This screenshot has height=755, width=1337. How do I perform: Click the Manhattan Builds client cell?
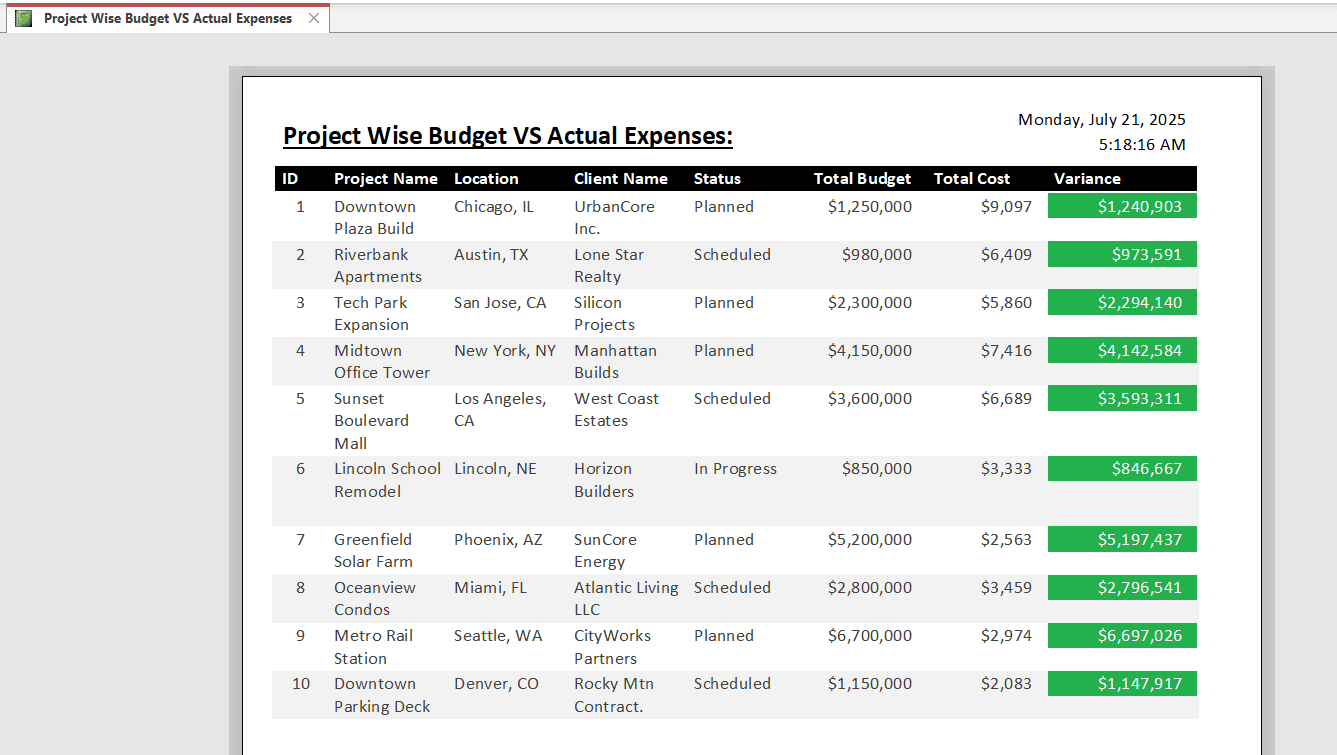[x=615, y=361]
